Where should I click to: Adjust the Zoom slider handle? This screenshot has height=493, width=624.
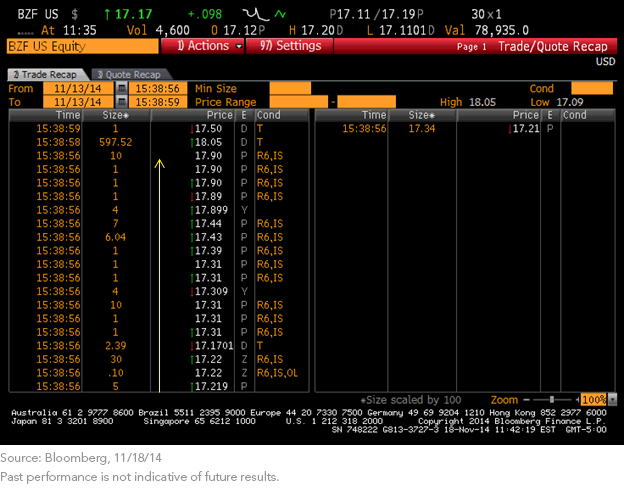(x=552, y=399)
